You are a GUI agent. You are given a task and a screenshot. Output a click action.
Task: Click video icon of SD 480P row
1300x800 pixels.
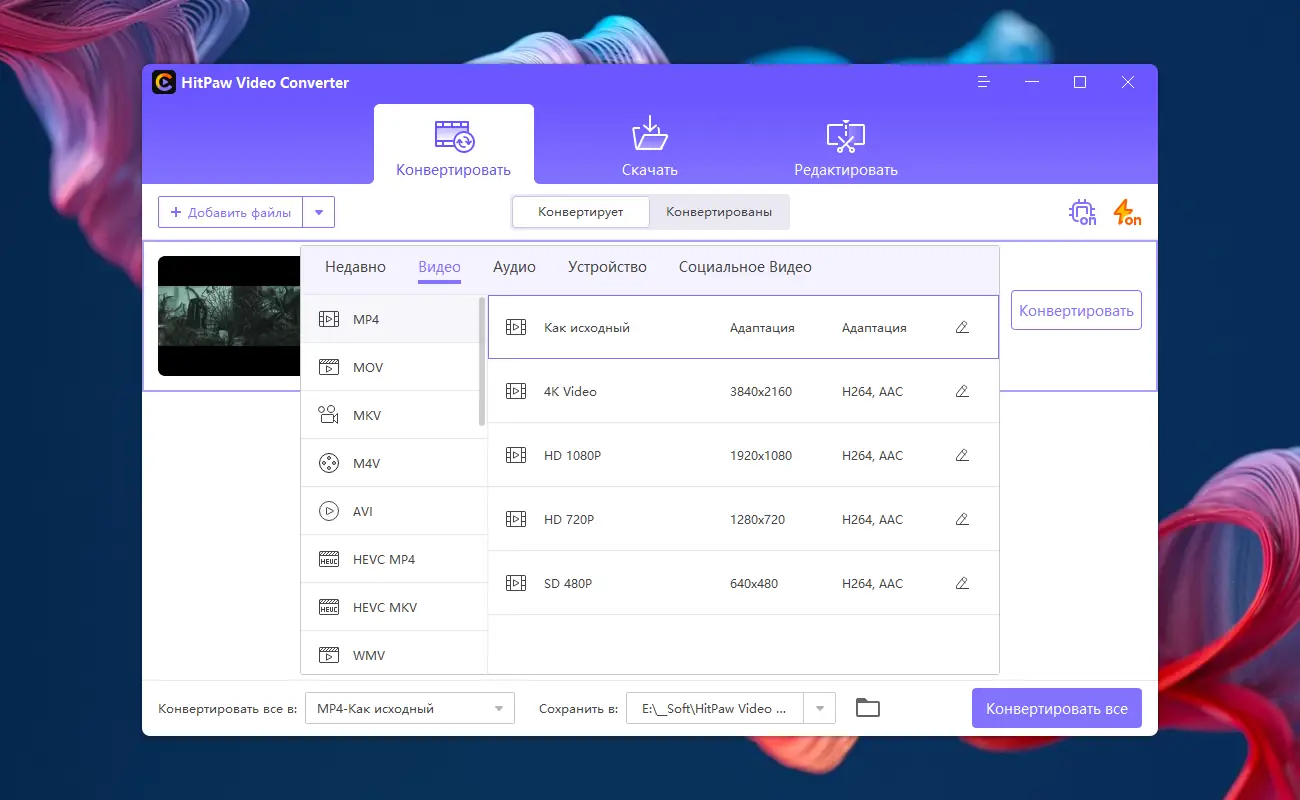point(516,583)
